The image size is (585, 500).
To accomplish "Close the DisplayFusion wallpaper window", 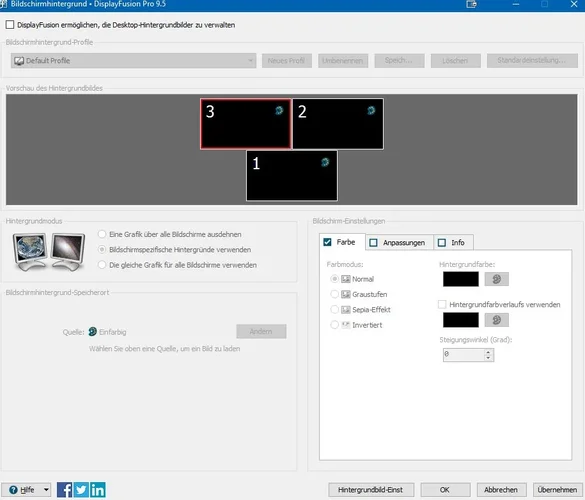I will [x=574, y=4].
